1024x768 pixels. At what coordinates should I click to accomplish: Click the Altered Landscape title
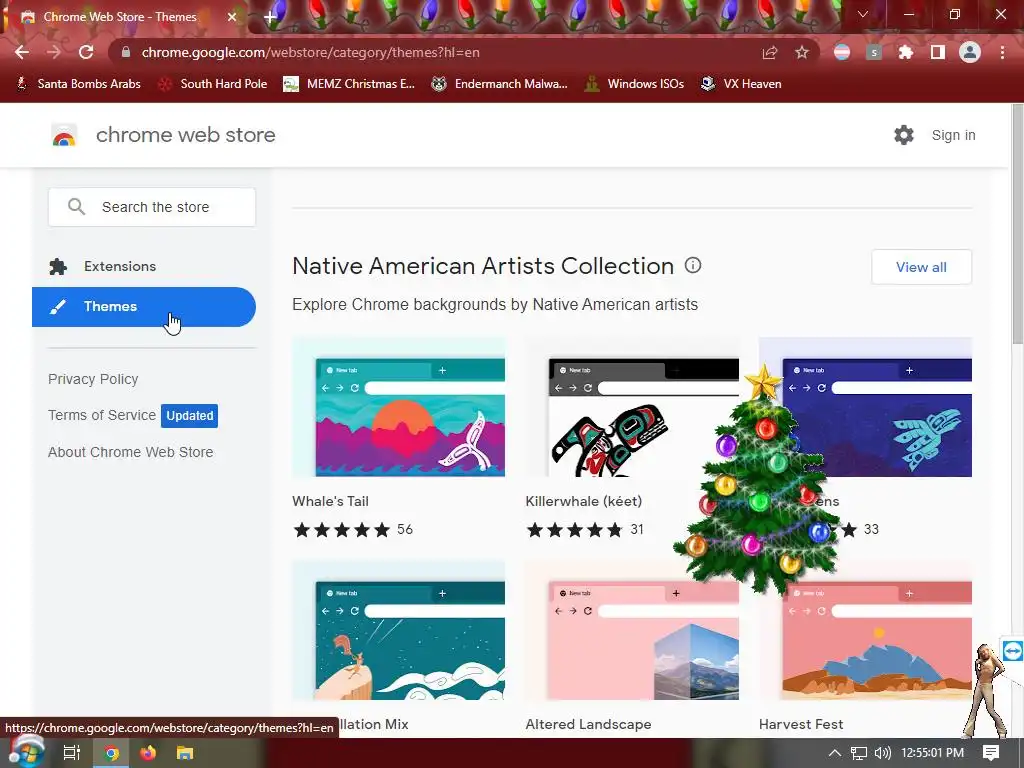pyautogui.click(x=588, y=724)
